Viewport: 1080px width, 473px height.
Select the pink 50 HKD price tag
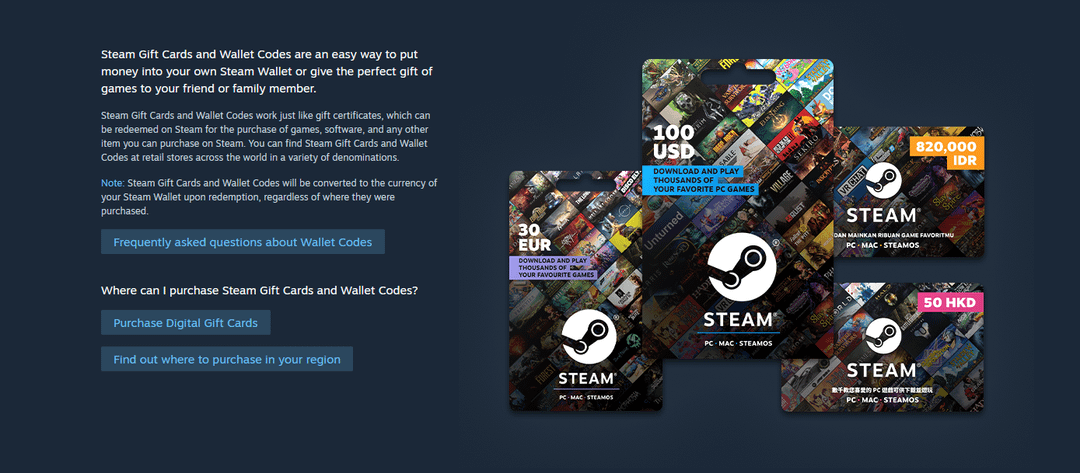click(949, 302)
